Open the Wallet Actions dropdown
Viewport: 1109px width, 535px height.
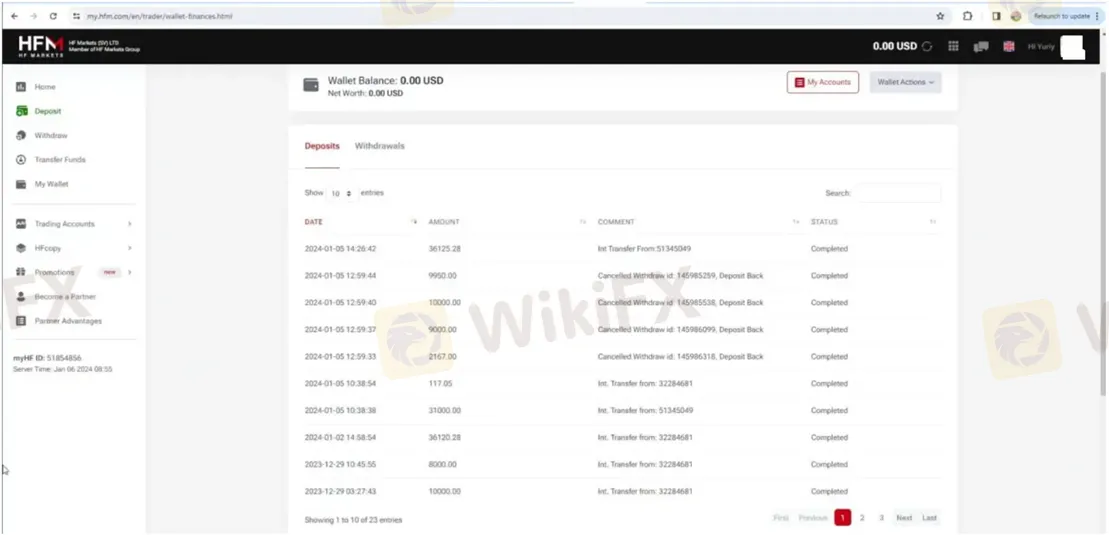point(905,82)
